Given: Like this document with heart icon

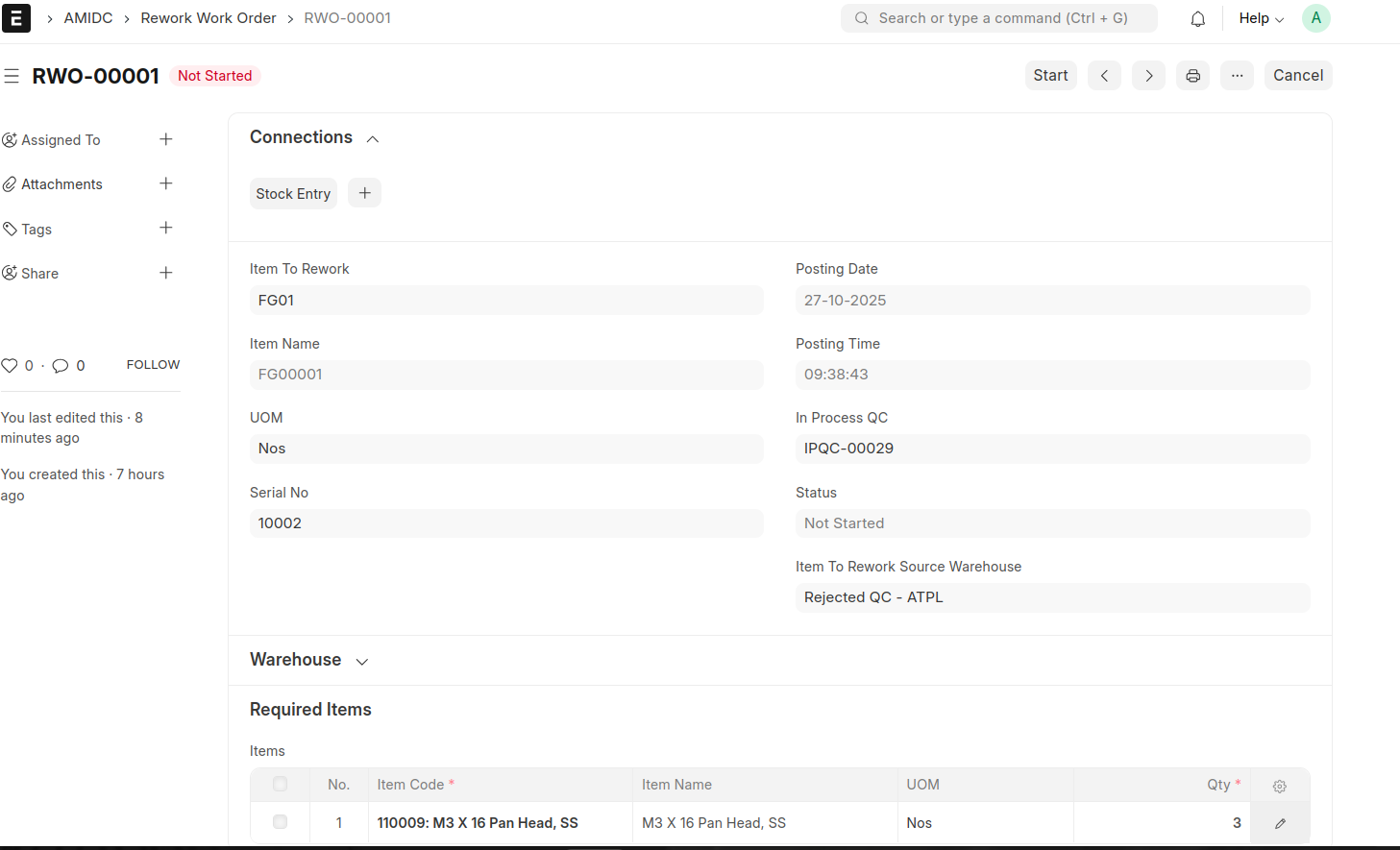Looking at the screenshot, I should point(10,366).
